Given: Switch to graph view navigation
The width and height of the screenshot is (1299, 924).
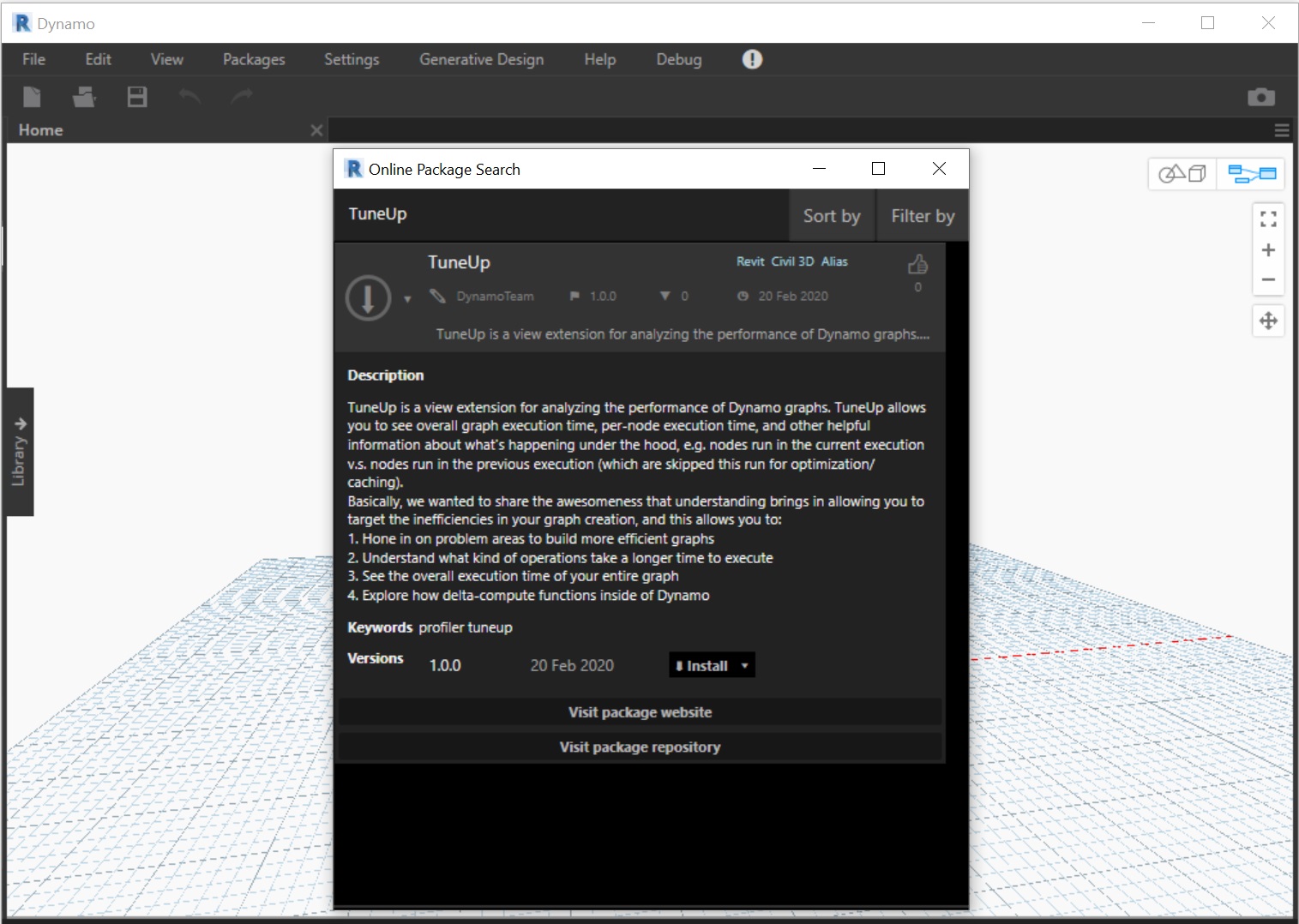Looking at the screenshot, I should (x=1252, y=174).
